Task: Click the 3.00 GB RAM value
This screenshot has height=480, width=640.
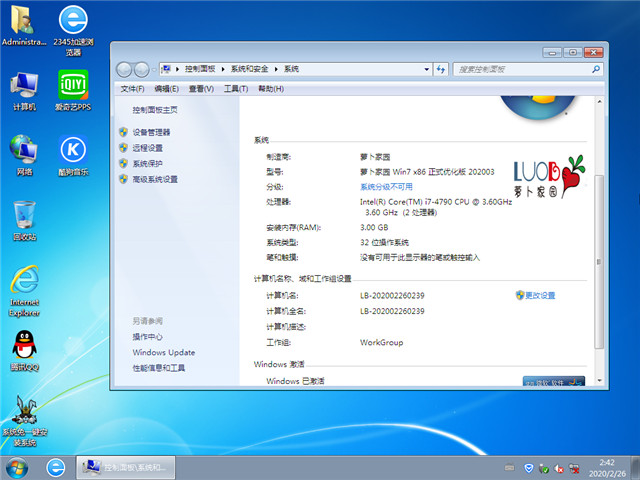Action: 374,227
